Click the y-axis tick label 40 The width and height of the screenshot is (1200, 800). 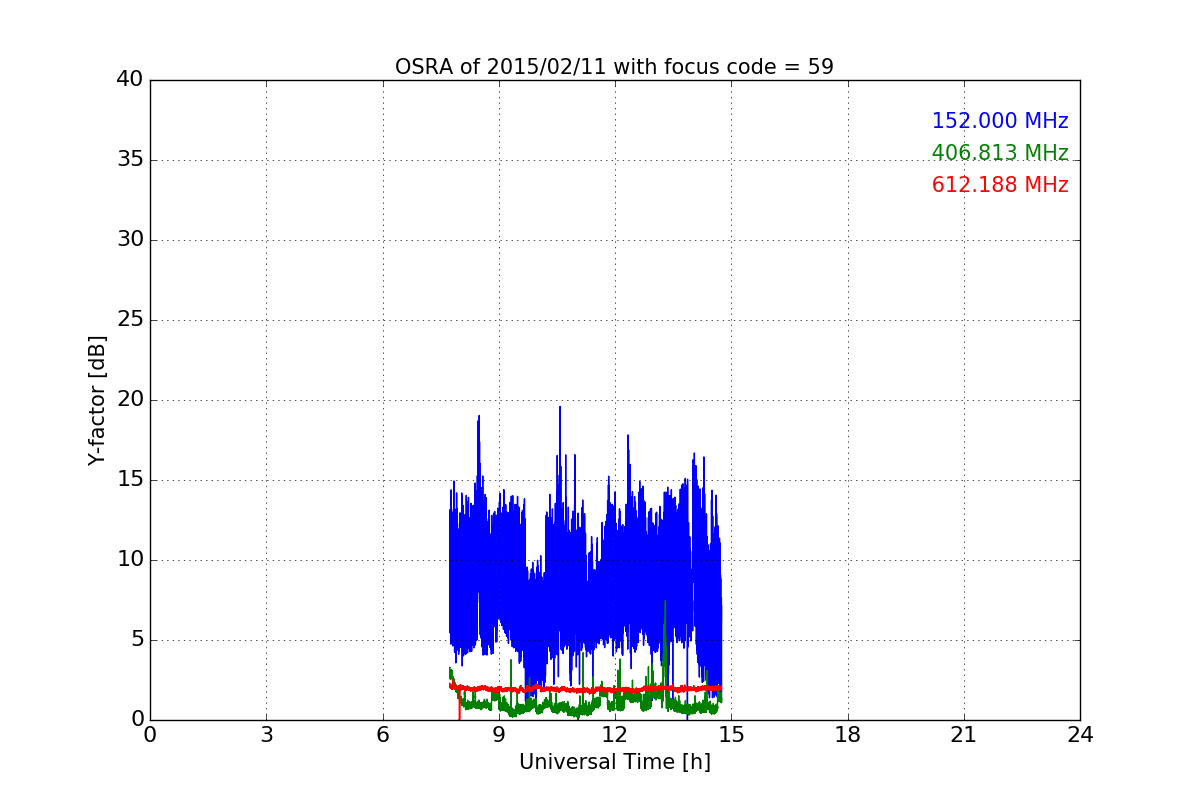(x=130, y=80)
